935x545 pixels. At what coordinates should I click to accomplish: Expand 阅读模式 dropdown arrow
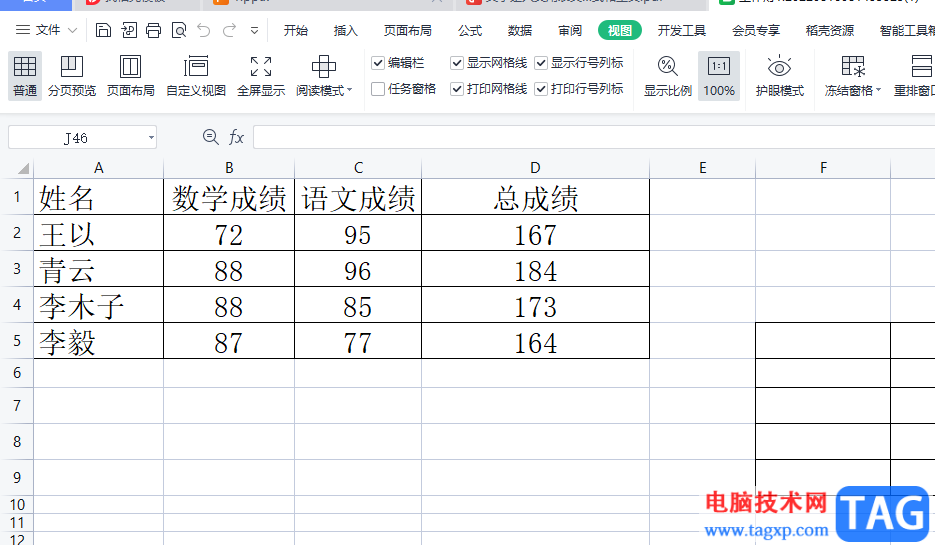click(x=349, y=90)
